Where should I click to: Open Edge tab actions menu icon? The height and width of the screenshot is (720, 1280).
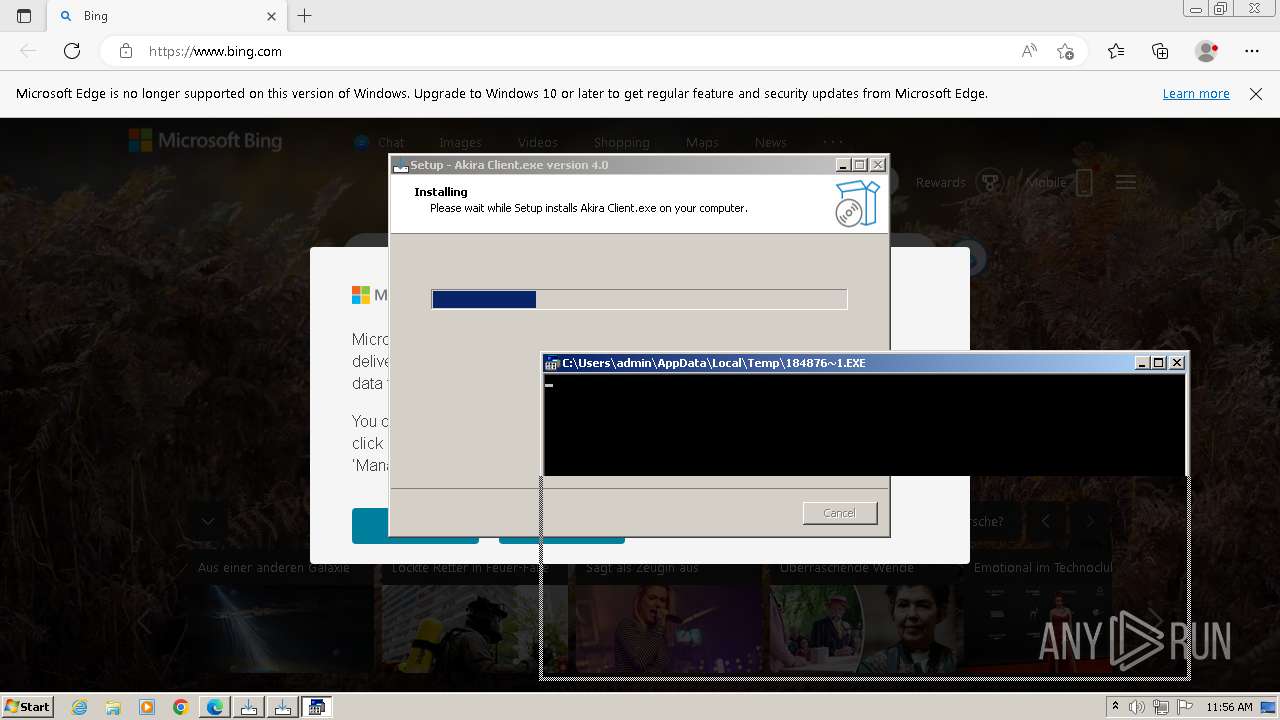24,16
